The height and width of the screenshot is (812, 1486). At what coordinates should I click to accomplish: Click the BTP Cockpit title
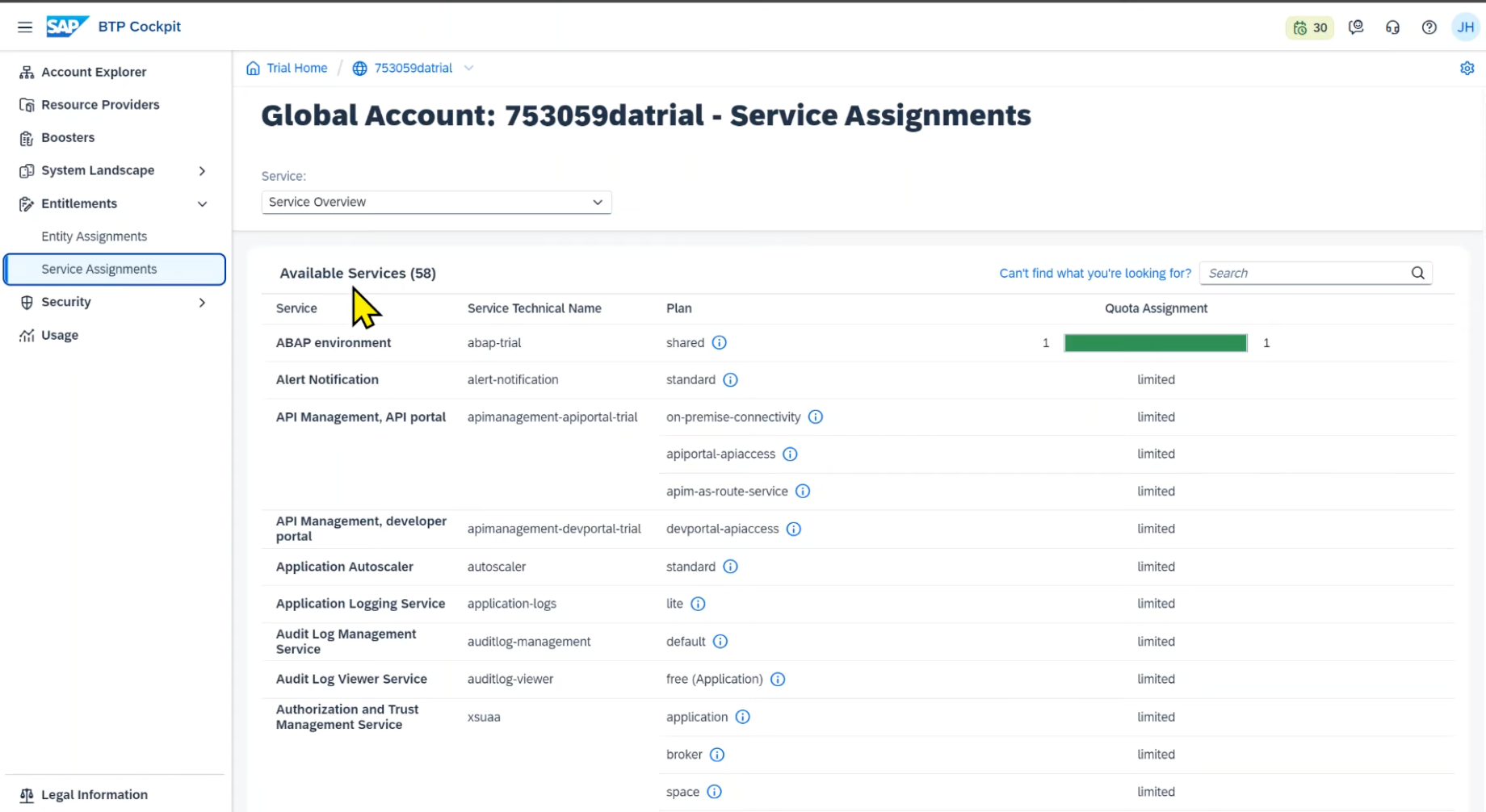139,27
